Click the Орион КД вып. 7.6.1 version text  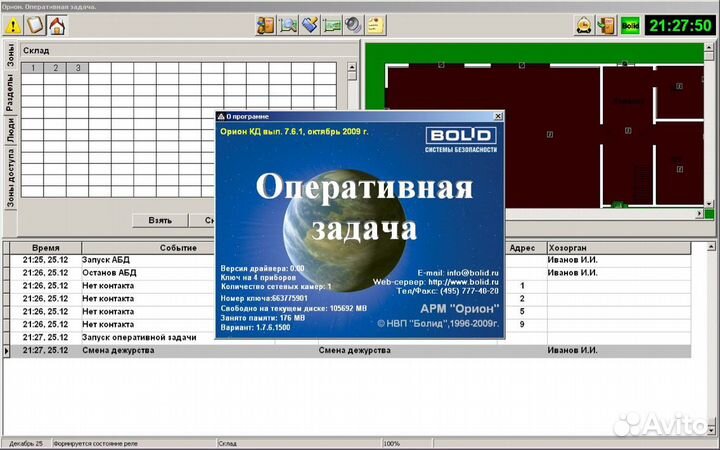click(x=294, y=132)
